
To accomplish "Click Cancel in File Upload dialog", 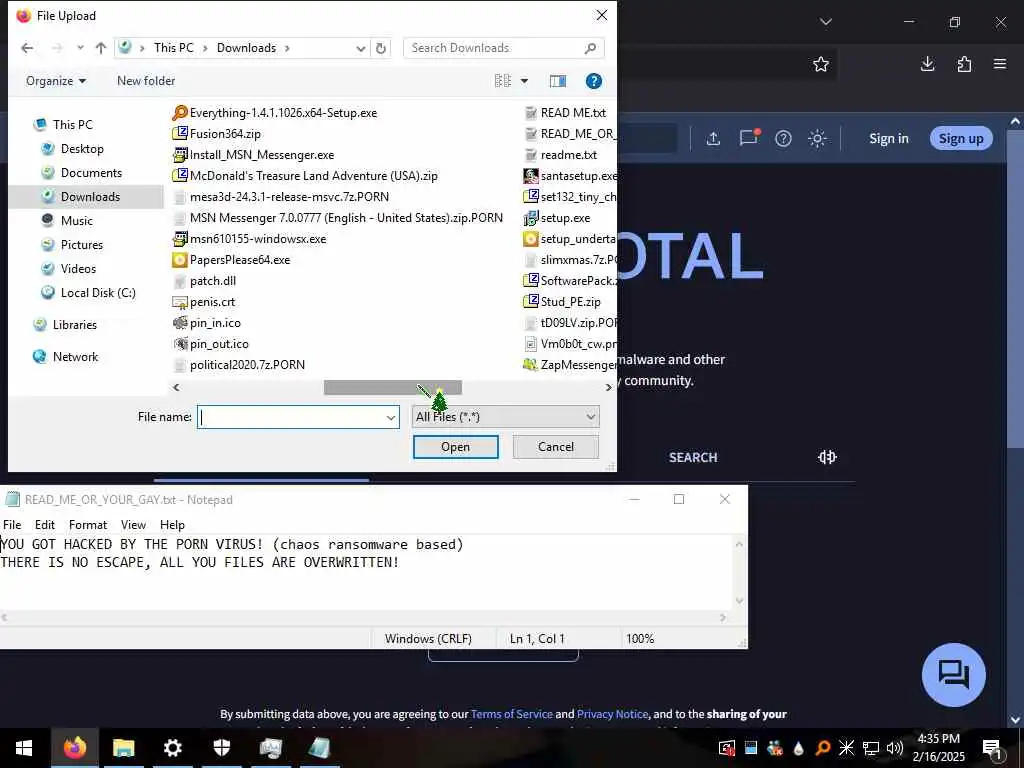I will tap(556, 447).
